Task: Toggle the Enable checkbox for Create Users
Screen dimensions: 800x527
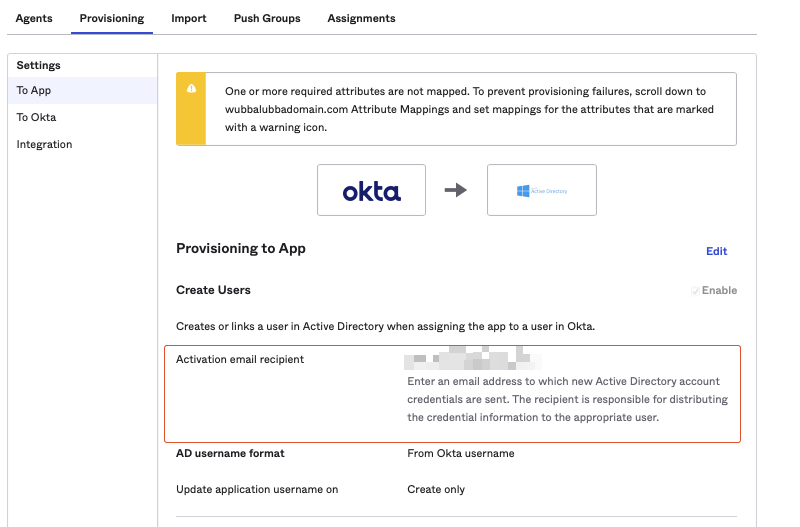Action: [696, 291]
